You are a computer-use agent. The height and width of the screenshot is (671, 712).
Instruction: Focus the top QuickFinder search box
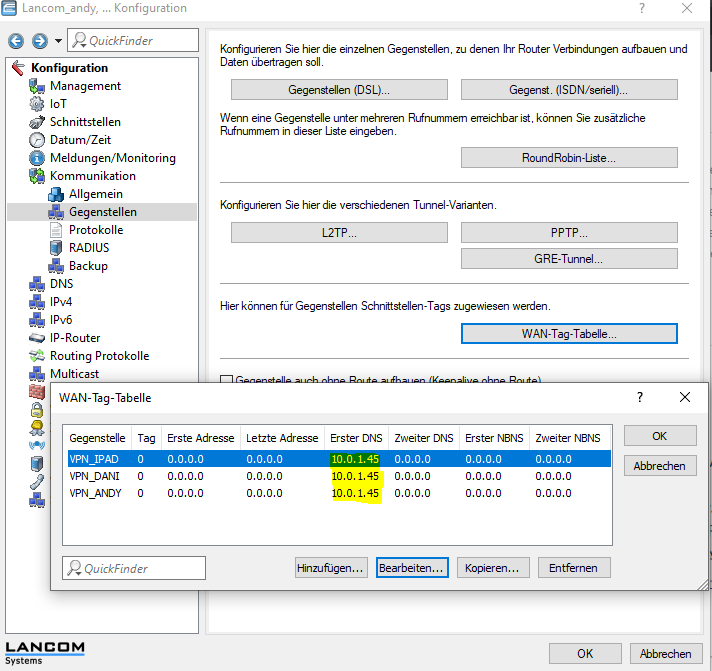[x=133, y=40]
